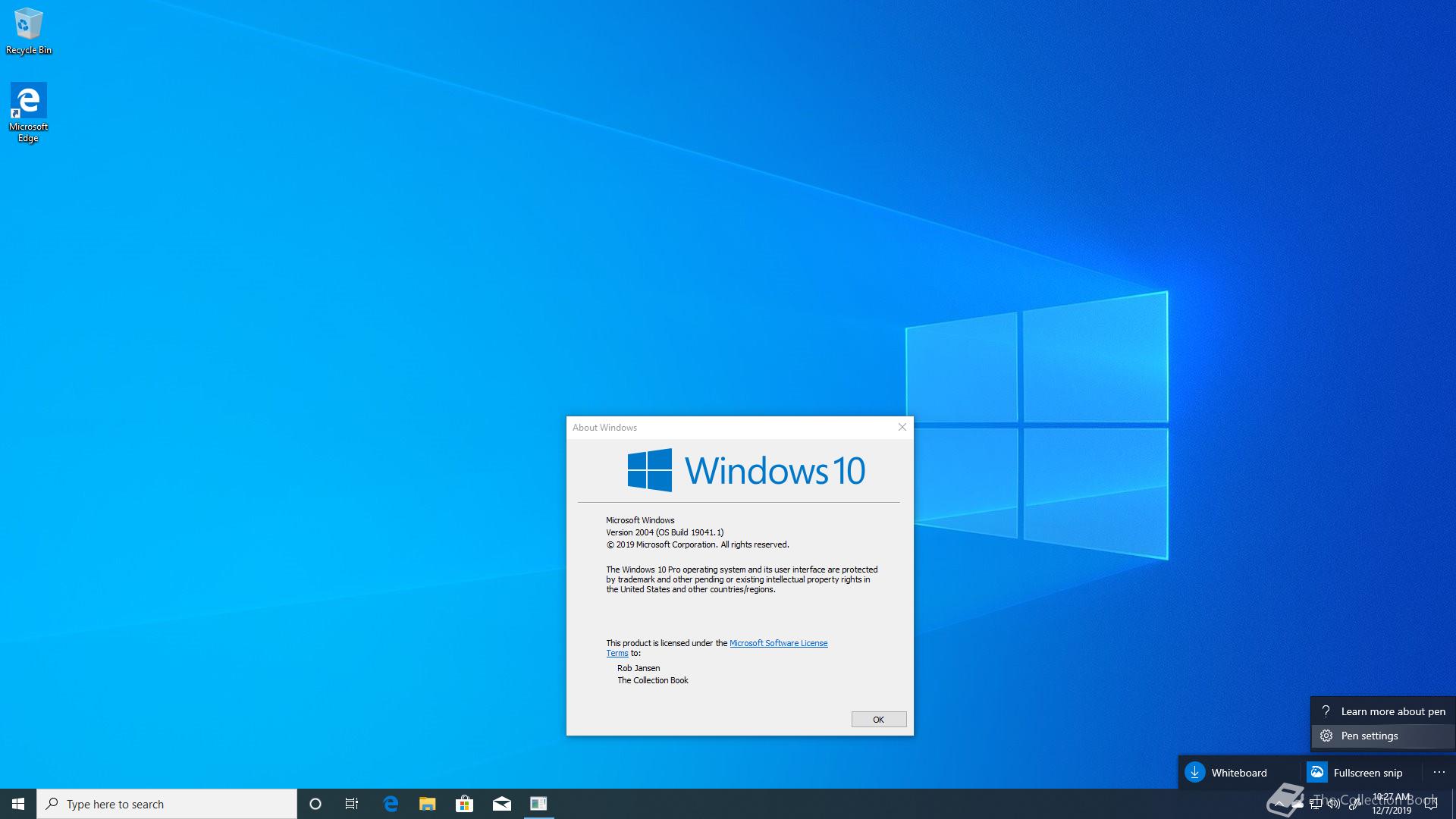Open Task View on the taskbar
Viewport: 1456px width, 819px height.
[352, 804]
